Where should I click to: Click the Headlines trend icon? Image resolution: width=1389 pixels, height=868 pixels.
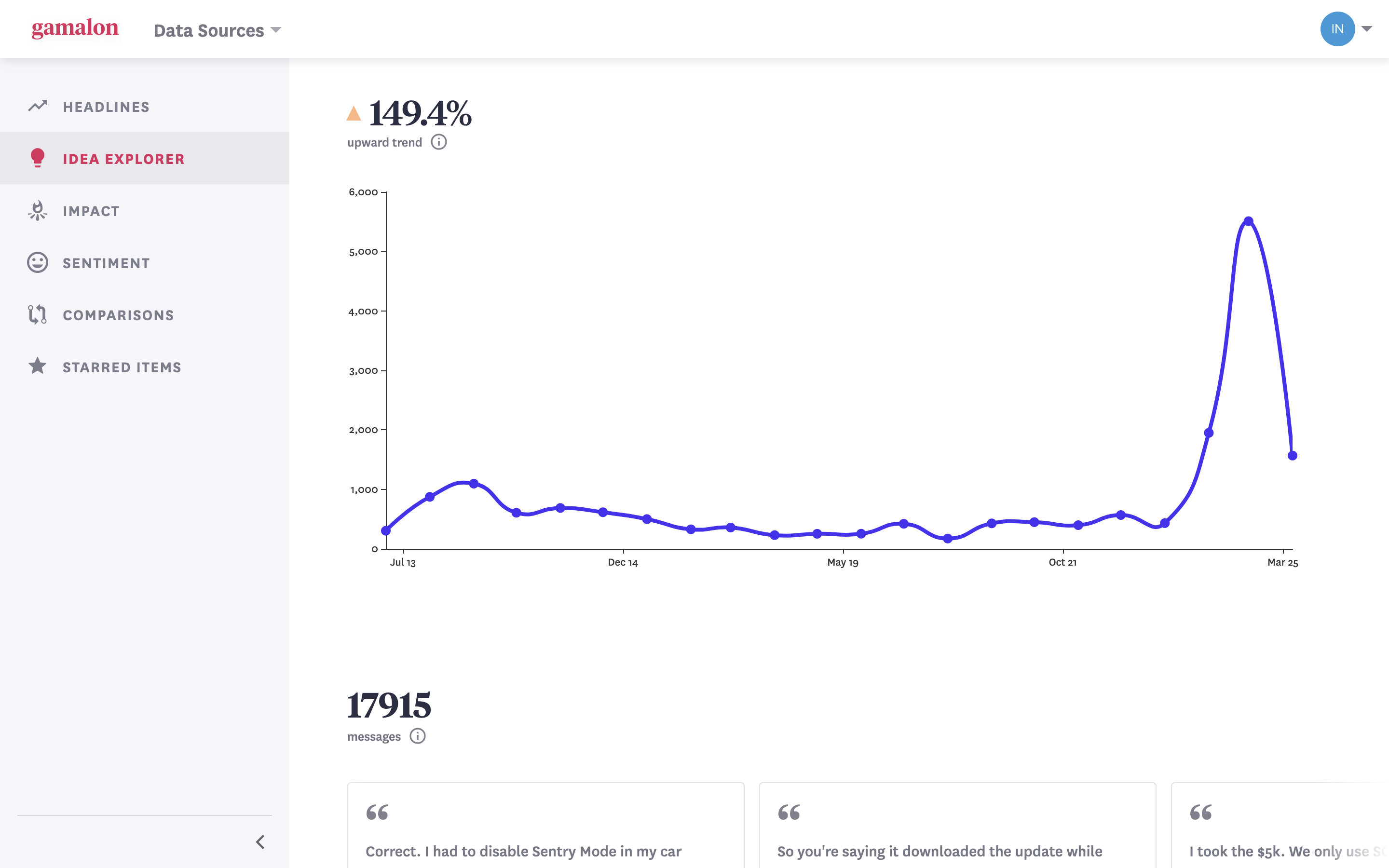click(38, 106)
